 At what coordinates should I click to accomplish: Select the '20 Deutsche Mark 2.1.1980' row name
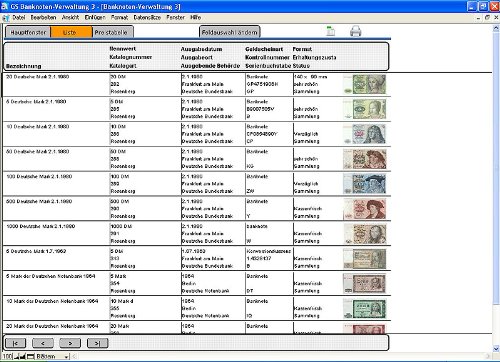click(37, 77)
